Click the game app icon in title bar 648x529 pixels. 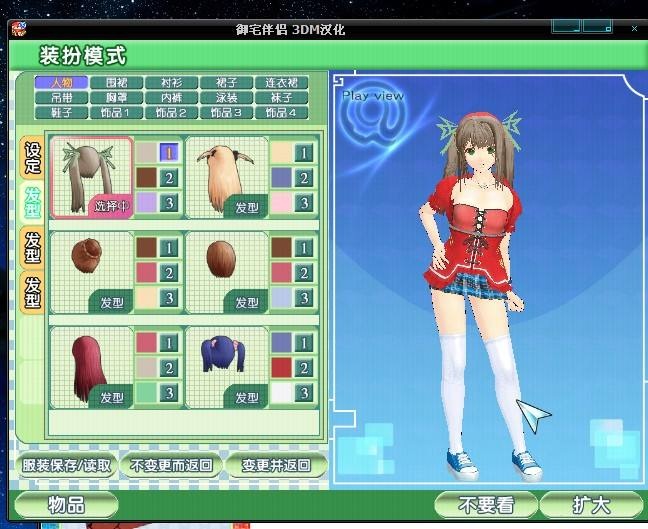tap(19, 29)
